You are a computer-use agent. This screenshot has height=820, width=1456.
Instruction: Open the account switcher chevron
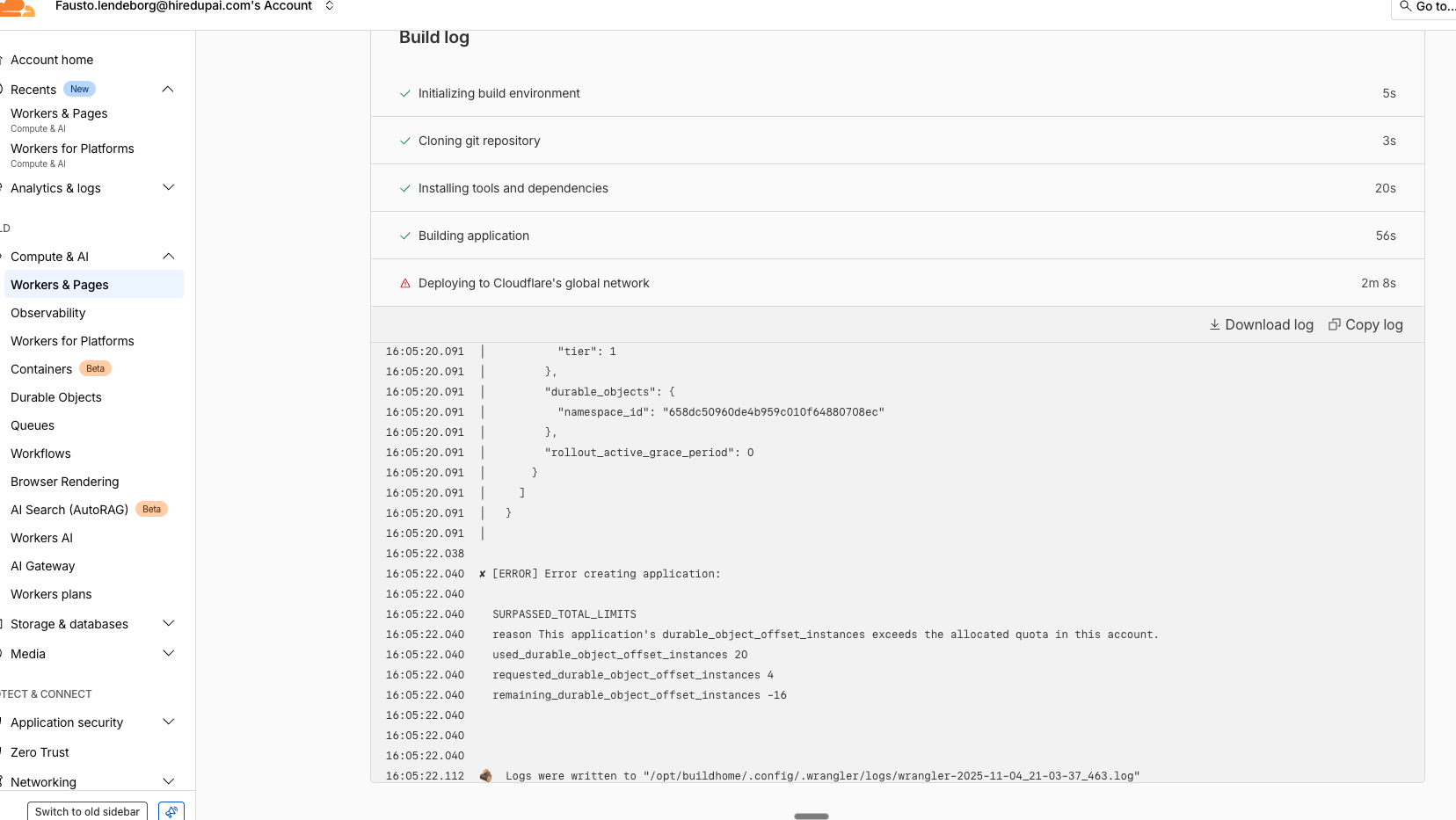[330, 6]
